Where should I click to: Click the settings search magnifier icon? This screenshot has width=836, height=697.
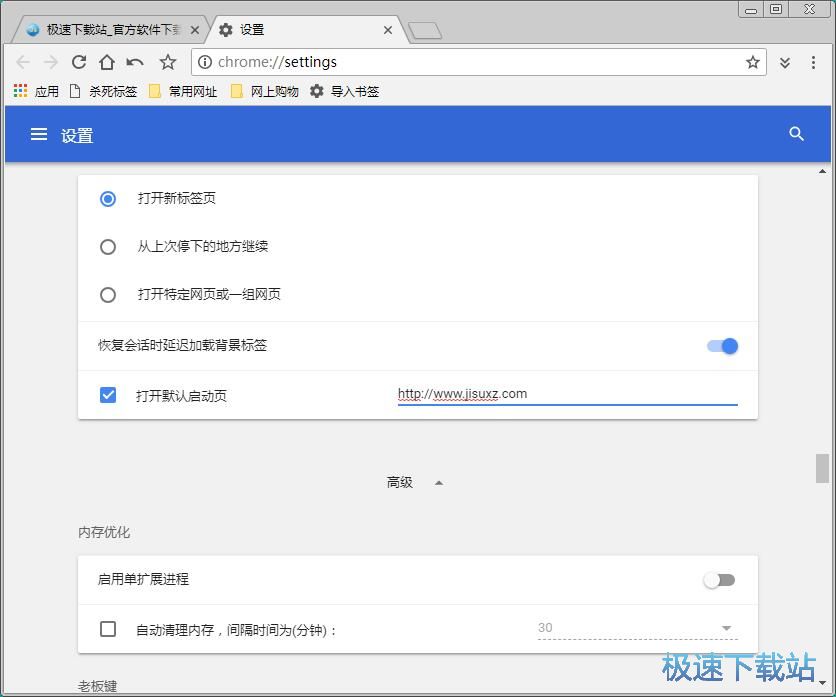coord(796,134)
